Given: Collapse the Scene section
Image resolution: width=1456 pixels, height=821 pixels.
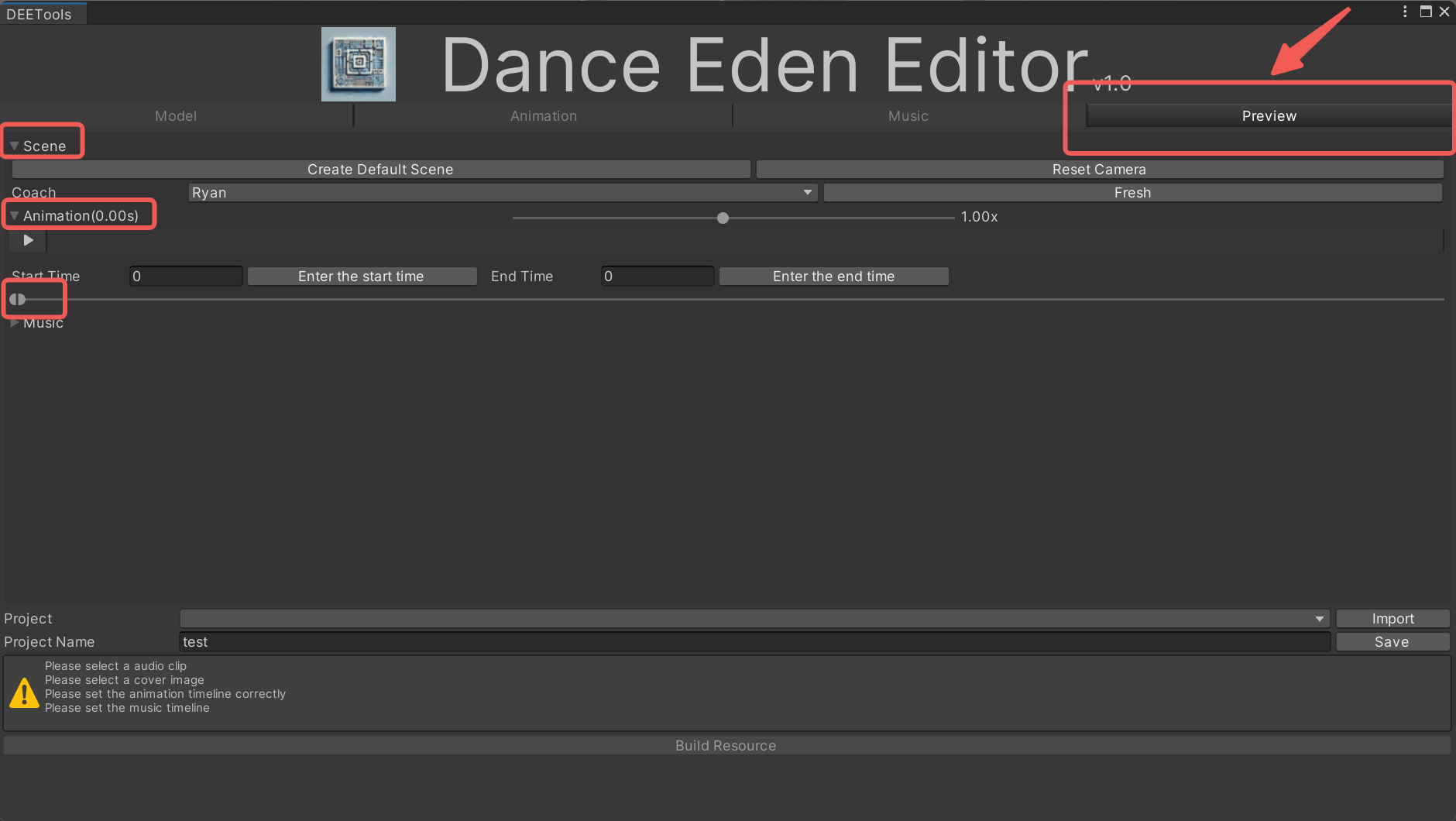Looking at the screenshot, I should point(14,146).
